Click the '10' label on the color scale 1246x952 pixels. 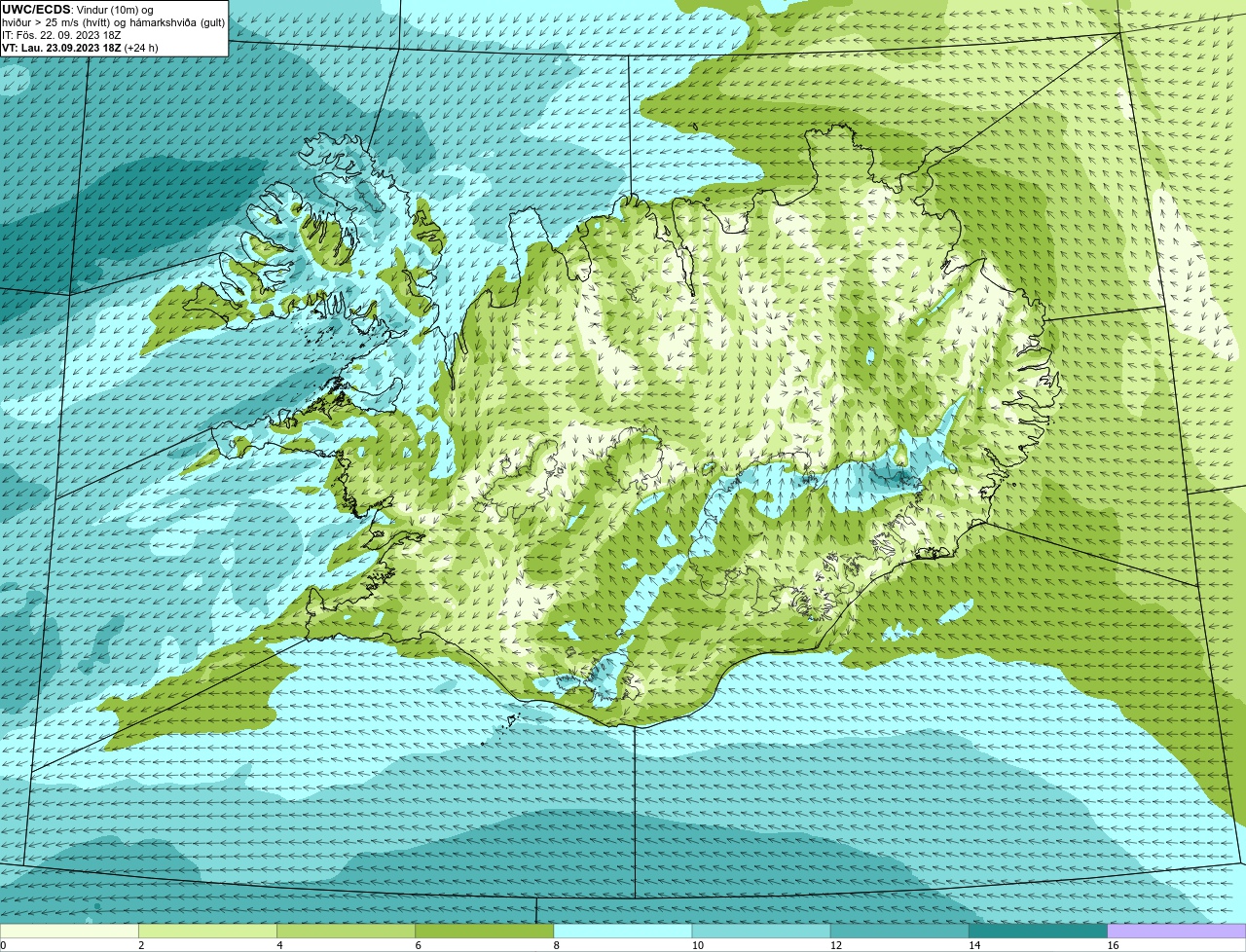tap(697, 945)
